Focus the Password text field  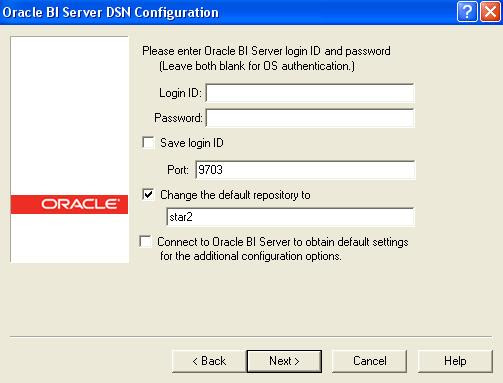pyautogui.click(x=310, y=118)
